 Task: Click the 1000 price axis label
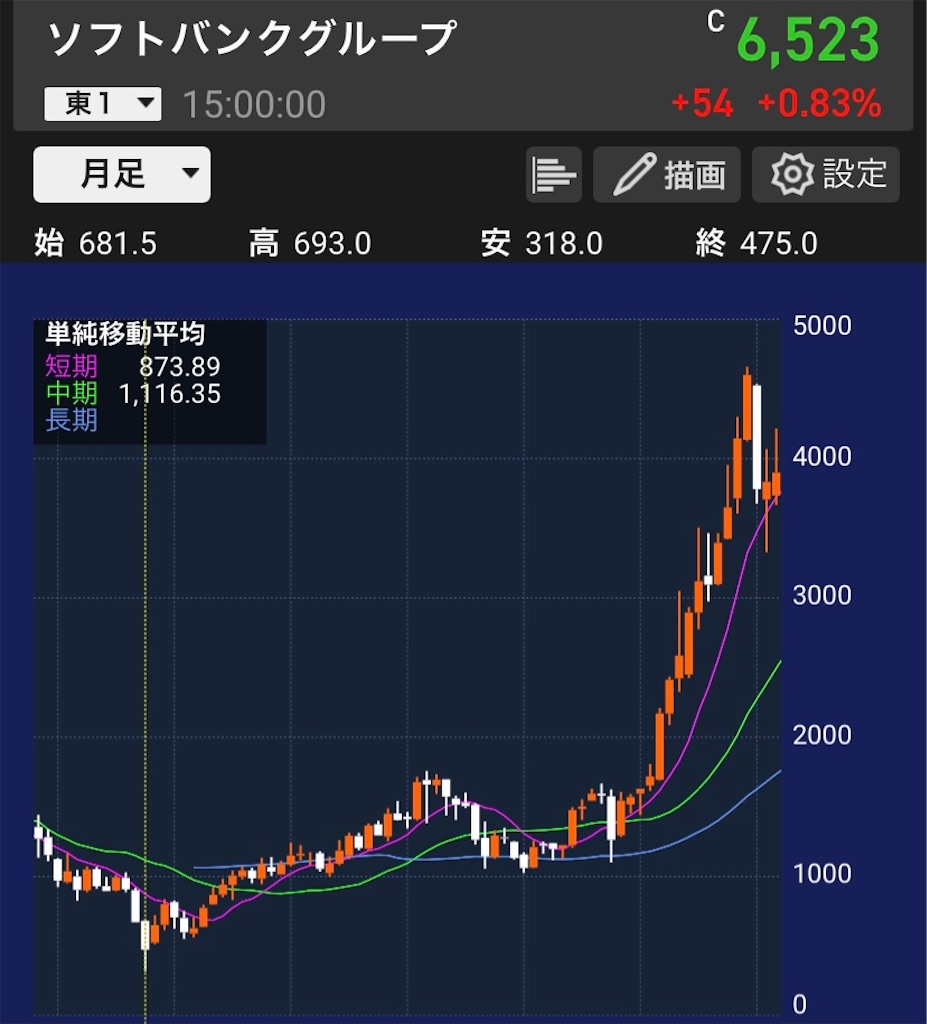(x=822, y=874)
